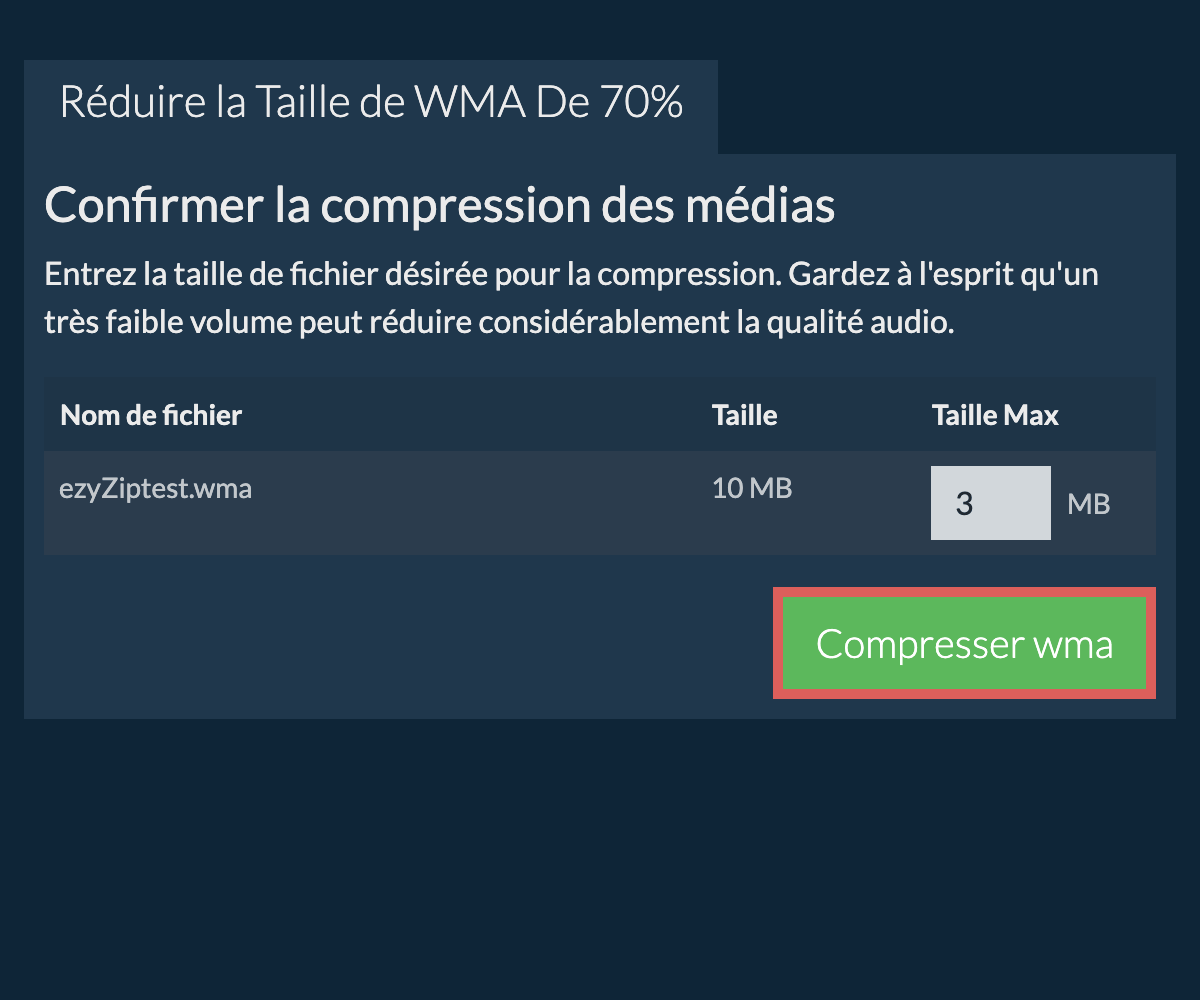Click the 70% text in the tab title
This screenshot has width=1200, height=1000.
click(641, 103)
